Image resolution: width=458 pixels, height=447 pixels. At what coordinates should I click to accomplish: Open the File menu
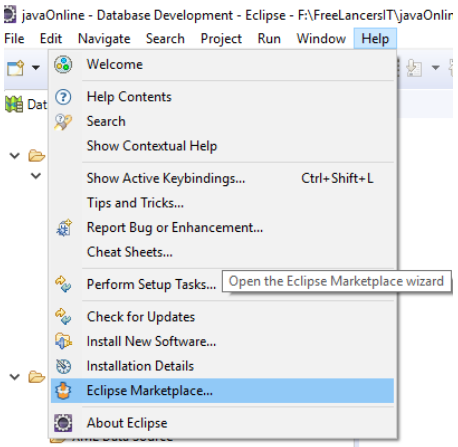click(x=14, y=39)
